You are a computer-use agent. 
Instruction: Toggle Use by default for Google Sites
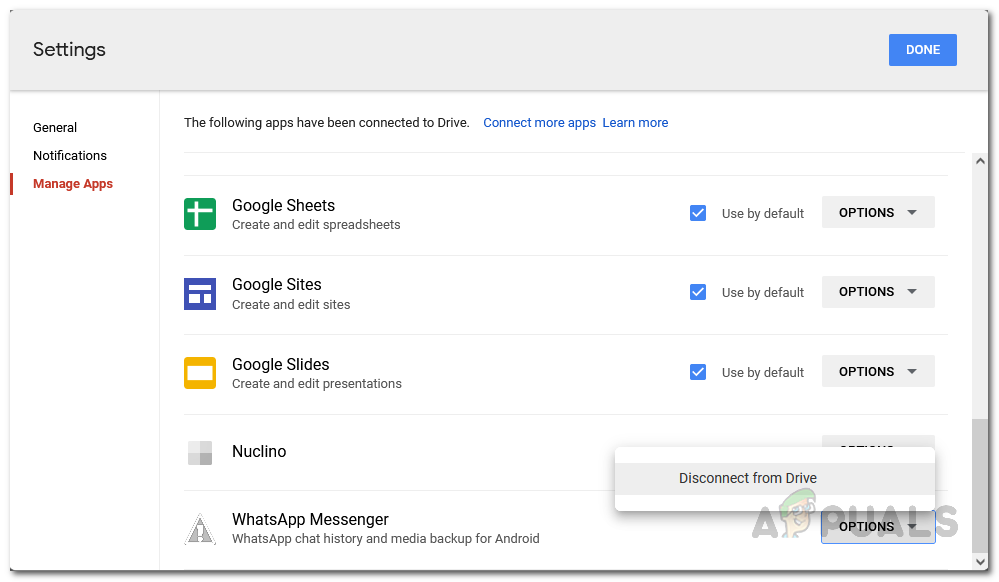point(698,292)
